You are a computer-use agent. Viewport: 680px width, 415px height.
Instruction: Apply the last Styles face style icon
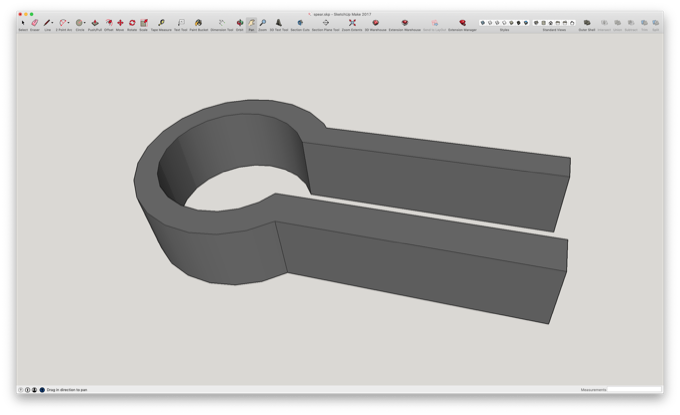click(x=526, y=23)
